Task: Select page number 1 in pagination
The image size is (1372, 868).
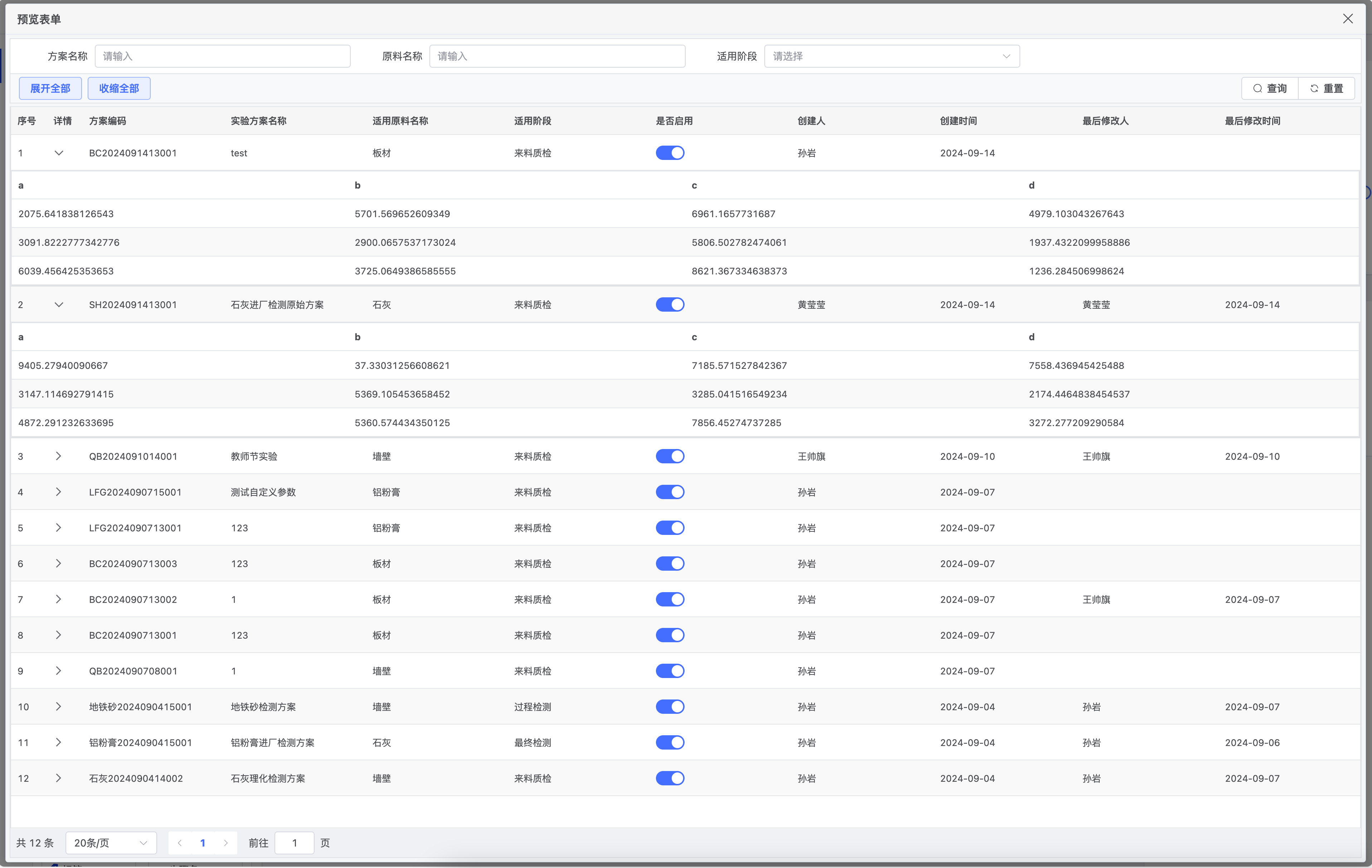Action: 203,843
